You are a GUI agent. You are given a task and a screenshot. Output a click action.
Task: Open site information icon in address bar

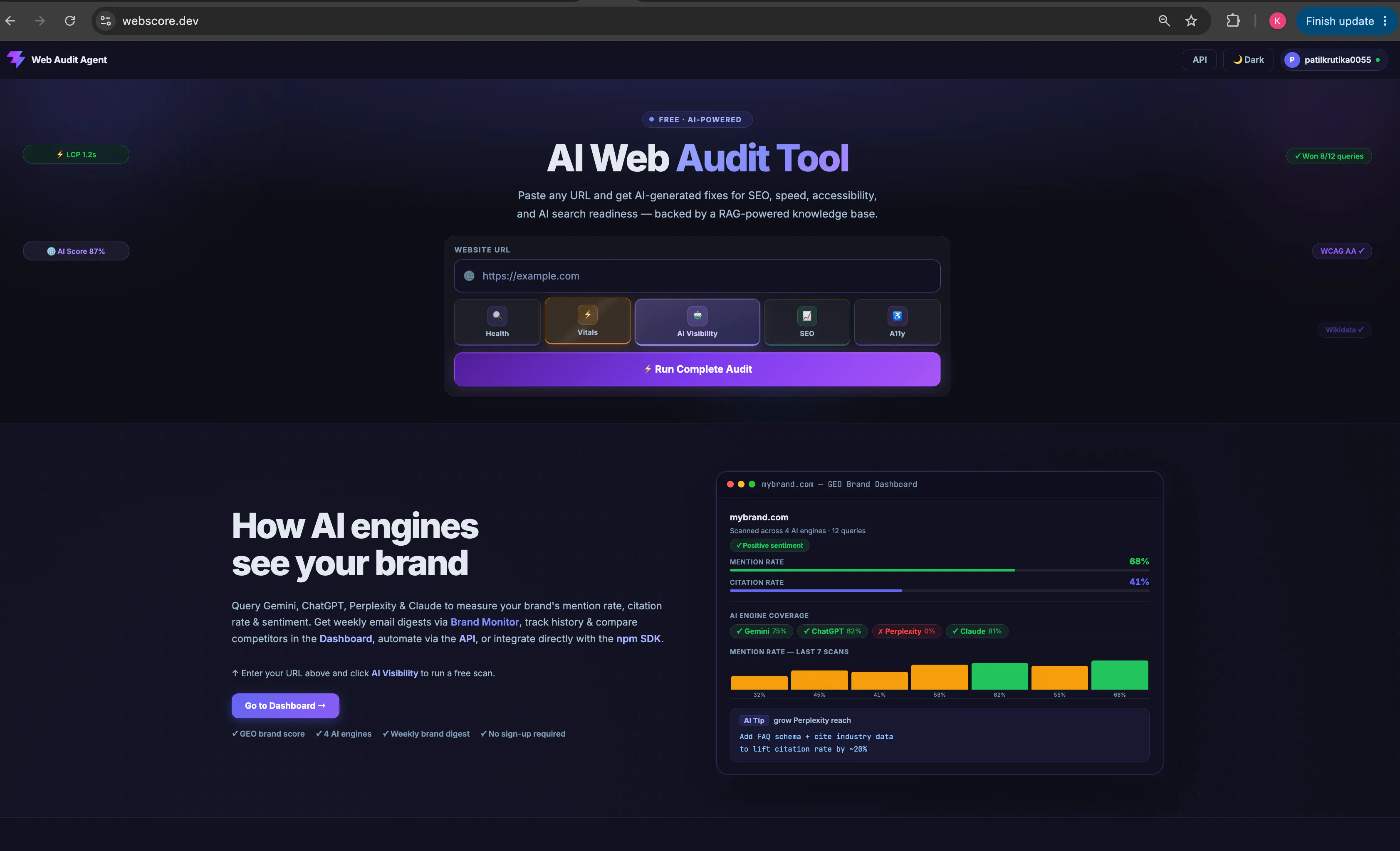106,21
